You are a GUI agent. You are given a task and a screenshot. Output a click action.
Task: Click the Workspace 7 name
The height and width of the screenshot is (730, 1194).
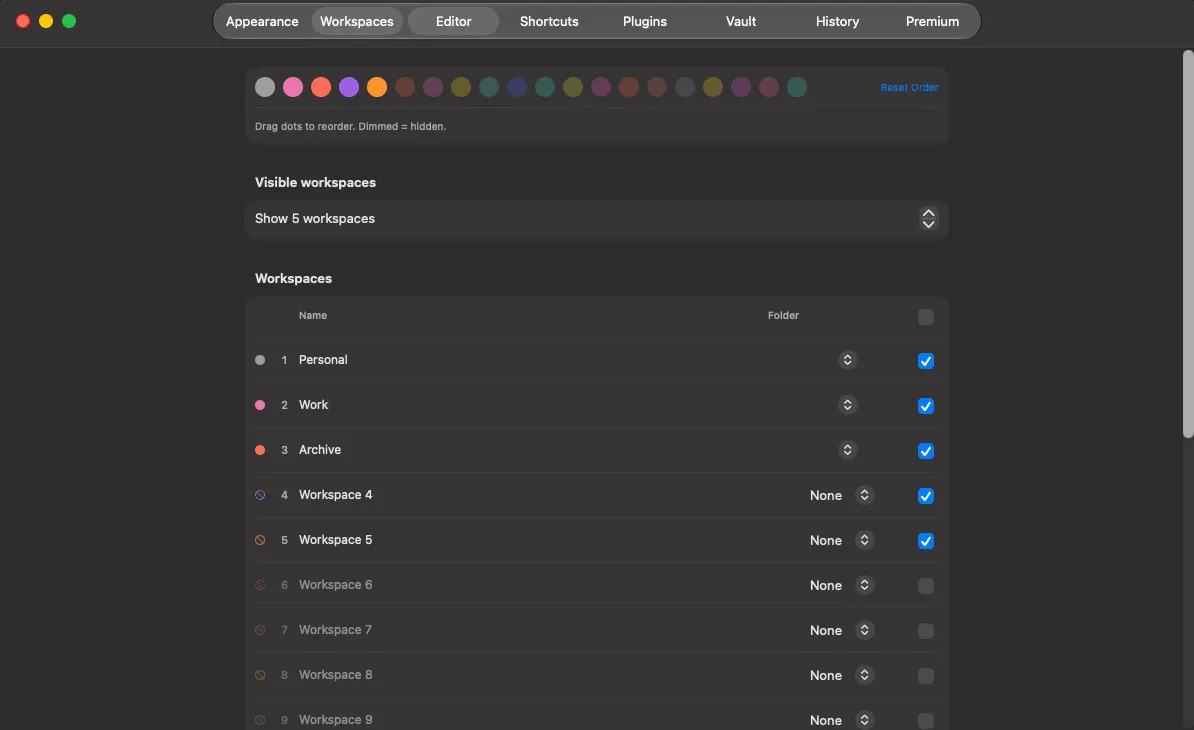tap(336, 630)
